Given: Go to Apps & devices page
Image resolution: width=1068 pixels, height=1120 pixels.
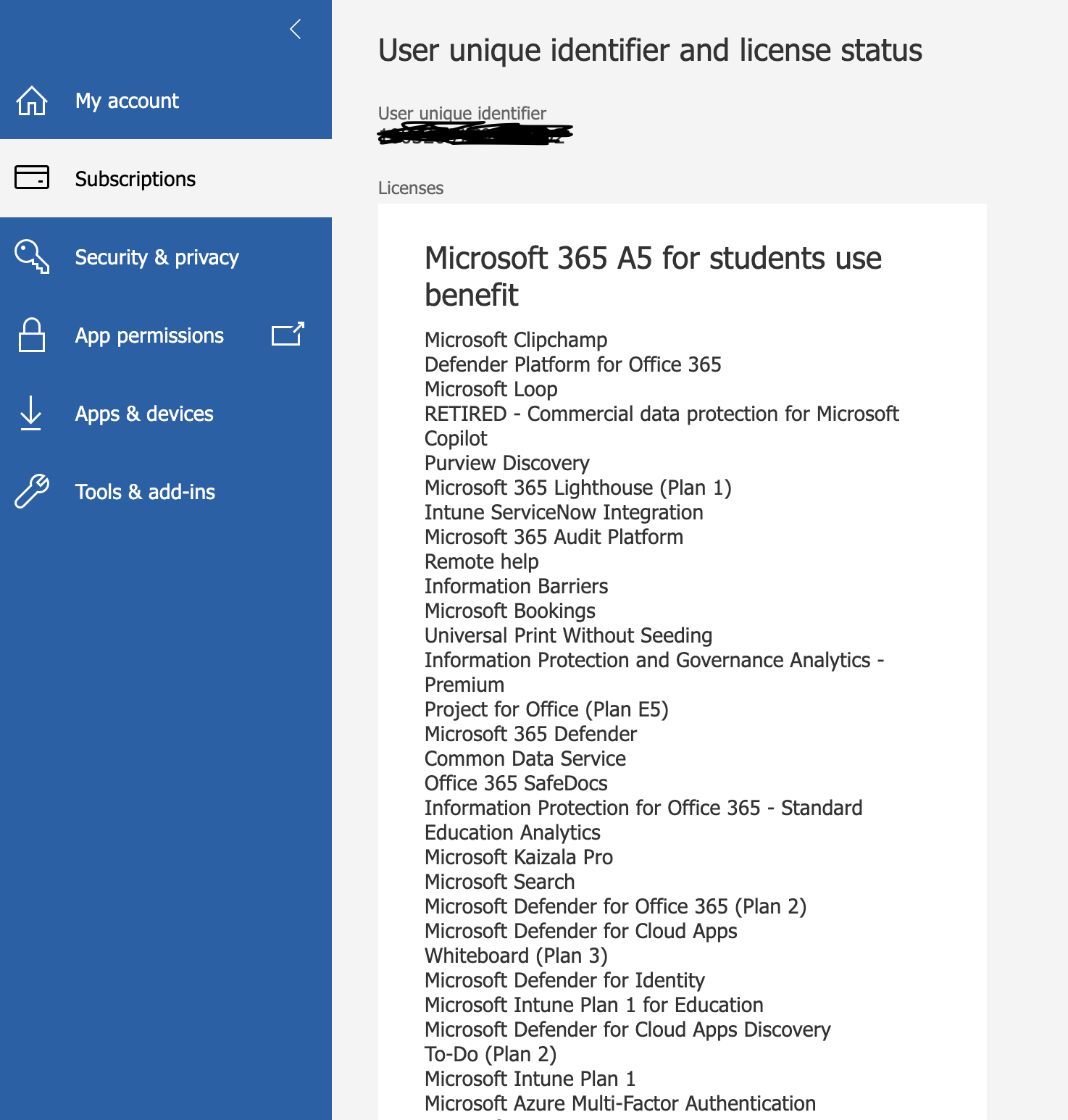Looking at the screenshot, I should coord(143,413).
